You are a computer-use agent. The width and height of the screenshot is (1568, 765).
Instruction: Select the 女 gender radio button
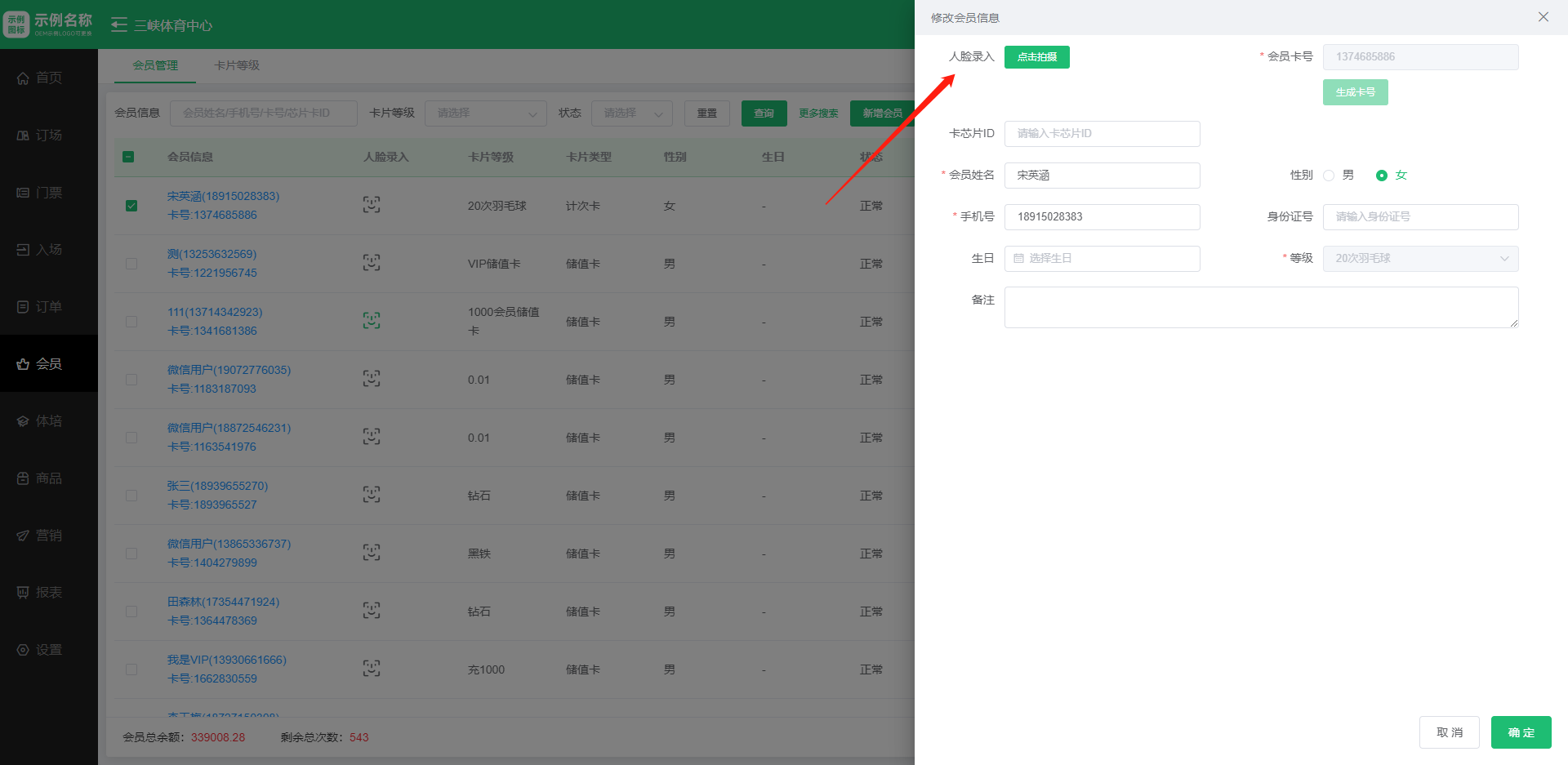pyautogui.click(x=1382, y=176)
